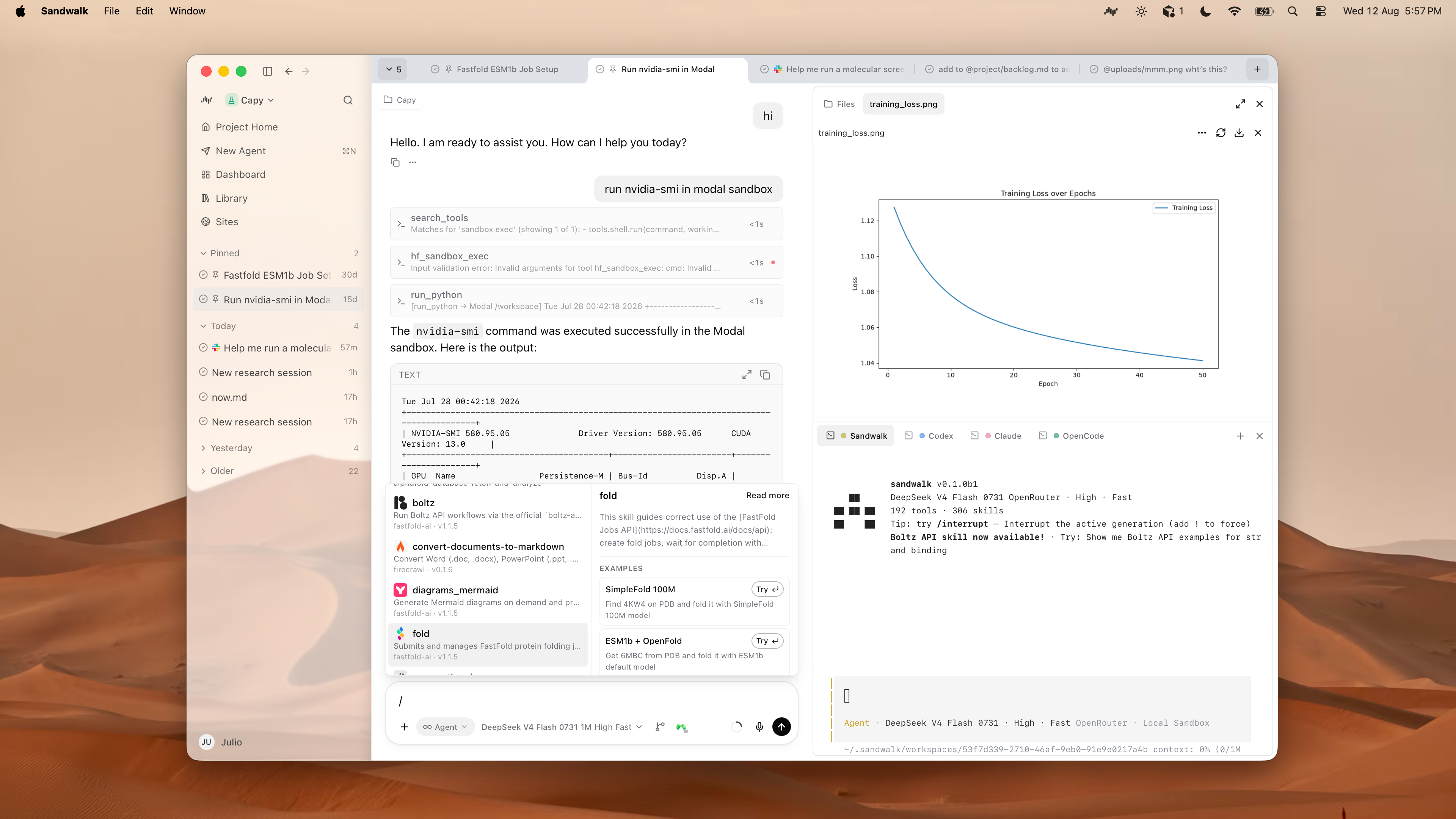Image resolution: width=1456 pixels, height=819 pixels.
Task: Open macOS Control Center
Action: tap(1320, 11)
